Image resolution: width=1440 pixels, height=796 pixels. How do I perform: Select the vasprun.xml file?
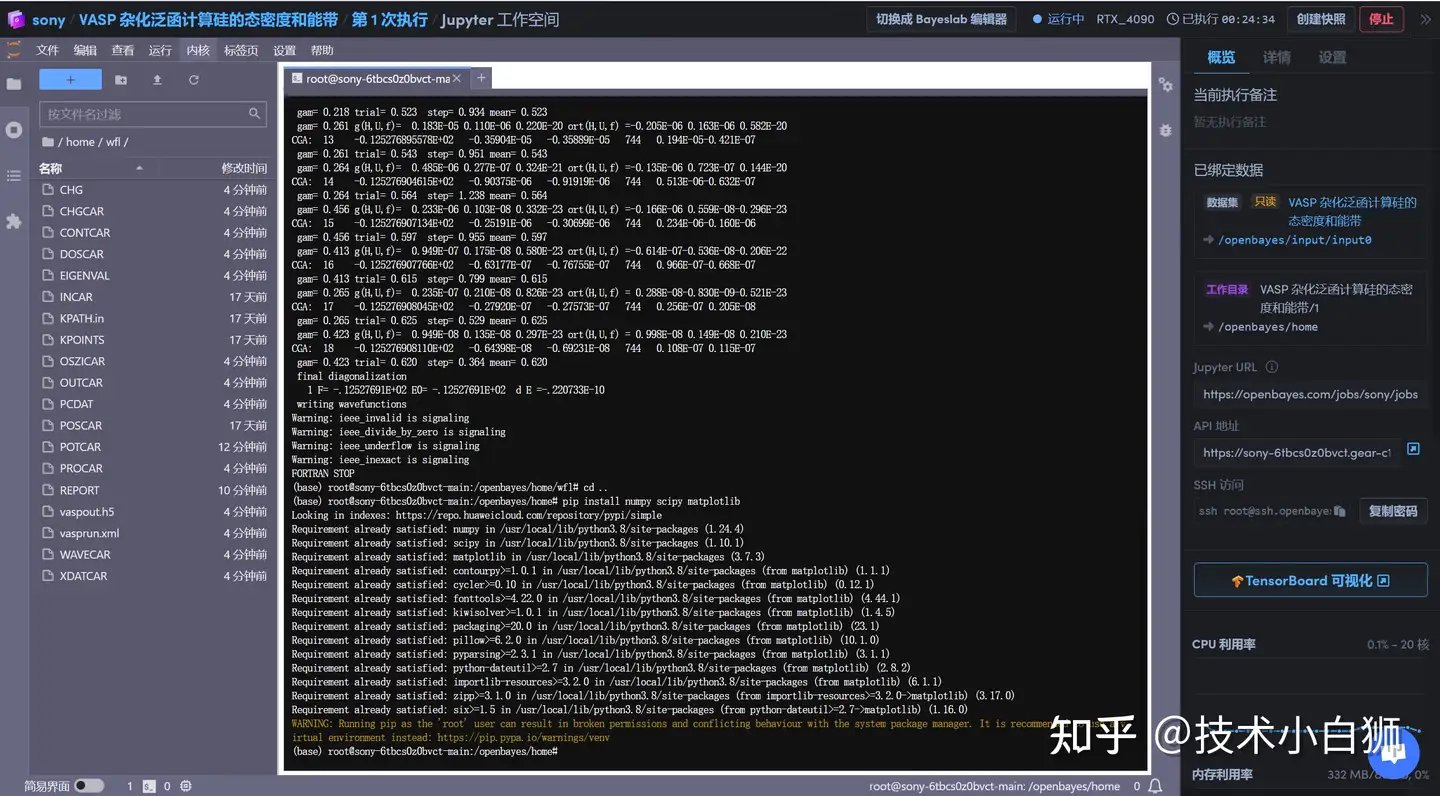coord(155,533)
